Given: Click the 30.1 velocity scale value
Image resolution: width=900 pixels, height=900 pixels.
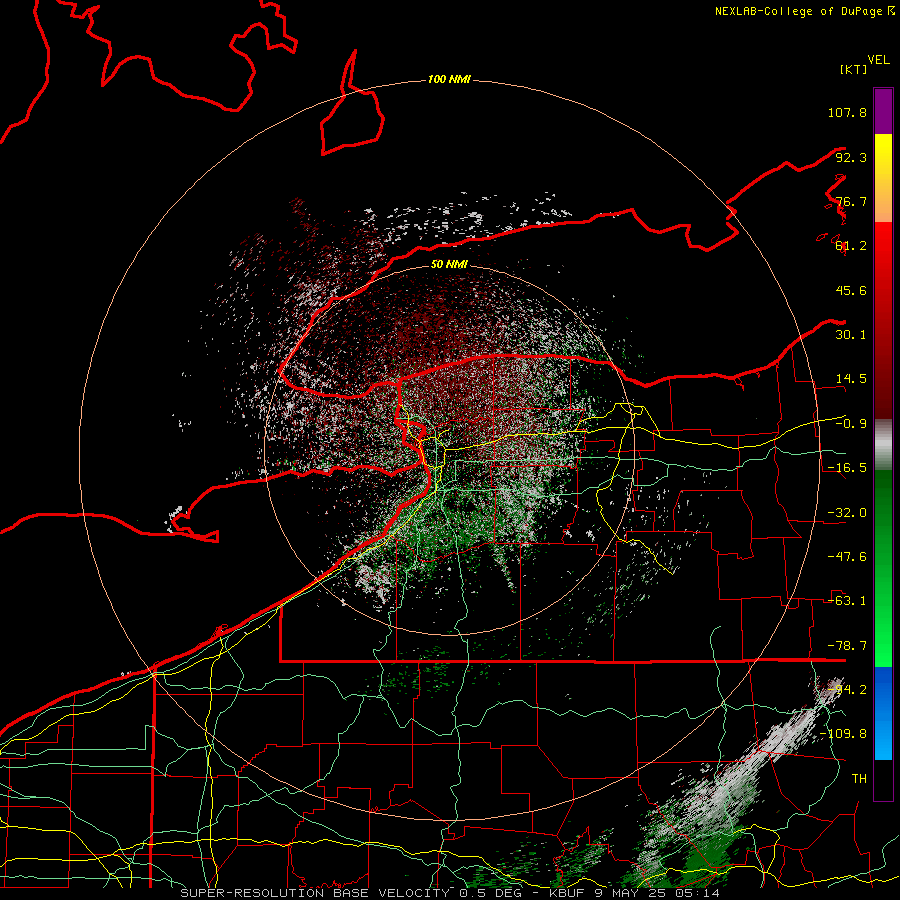Looking at the screenshot, I should coord(851,335).
